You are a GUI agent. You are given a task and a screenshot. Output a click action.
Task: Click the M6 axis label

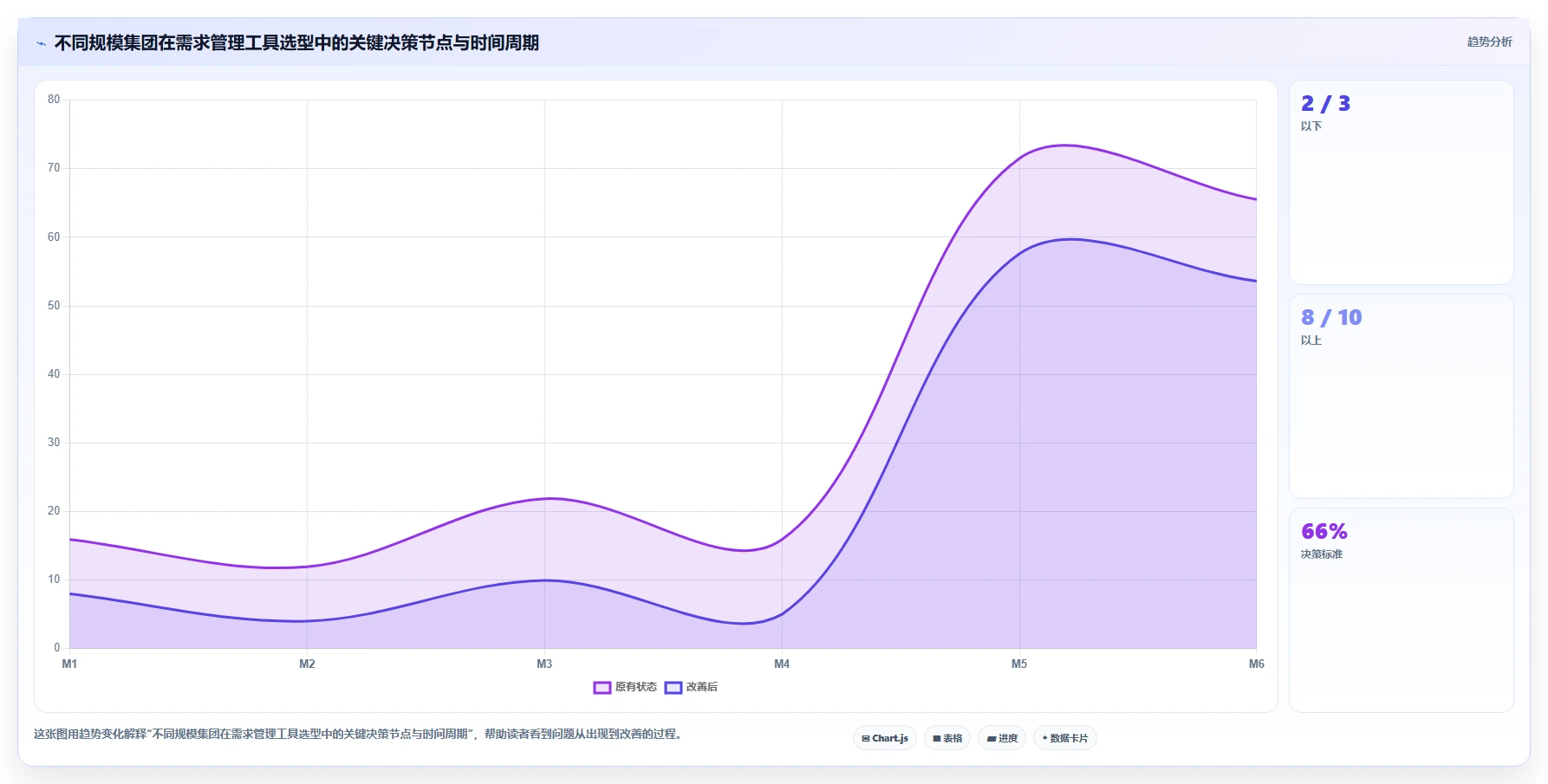[1256, 664]
